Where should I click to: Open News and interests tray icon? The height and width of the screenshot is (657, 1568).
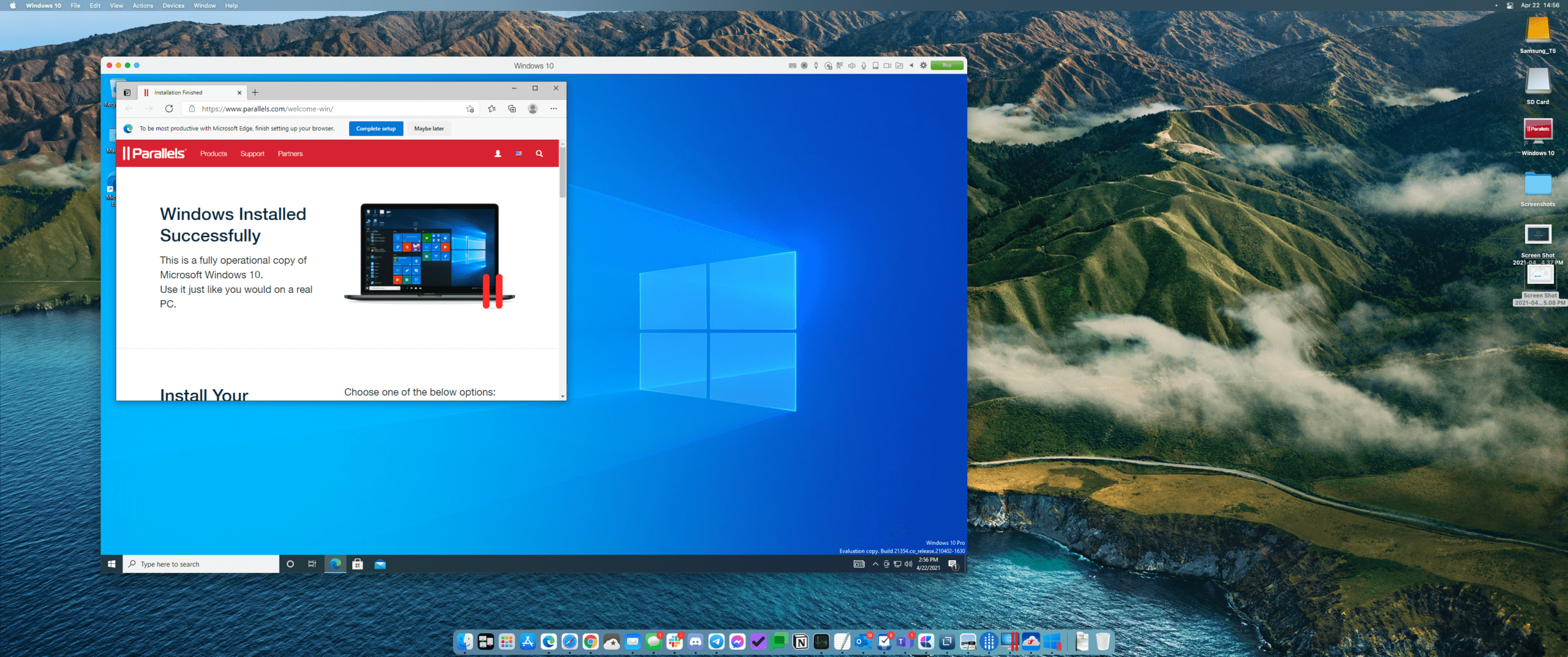(x=859, y=564)
